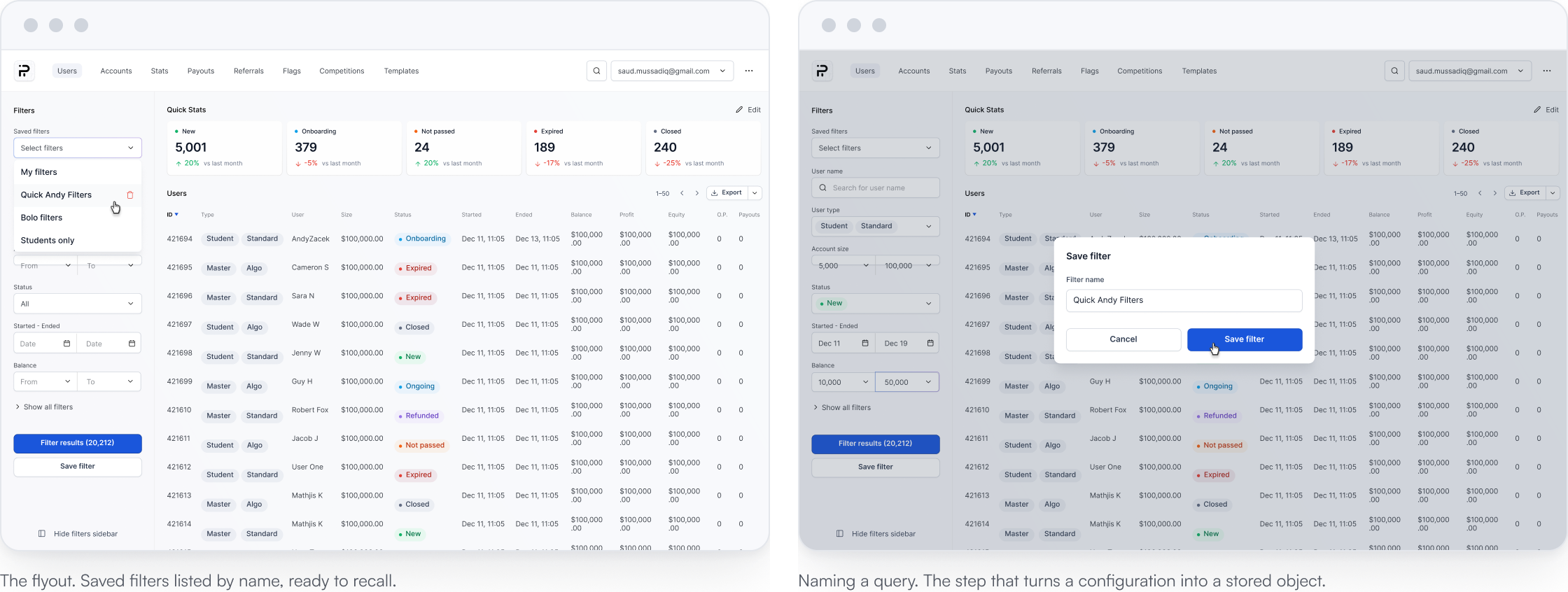
Task: Open the Competitions tab in left window
Action: pyautogui.click(x=342, y=71)
